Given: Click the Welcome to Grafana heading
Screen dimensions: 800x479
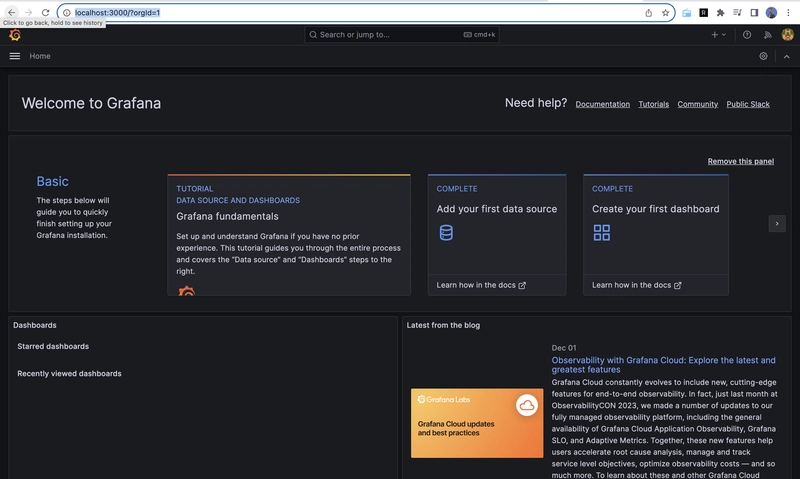Looking at the screenshot, I should (91, 103).
